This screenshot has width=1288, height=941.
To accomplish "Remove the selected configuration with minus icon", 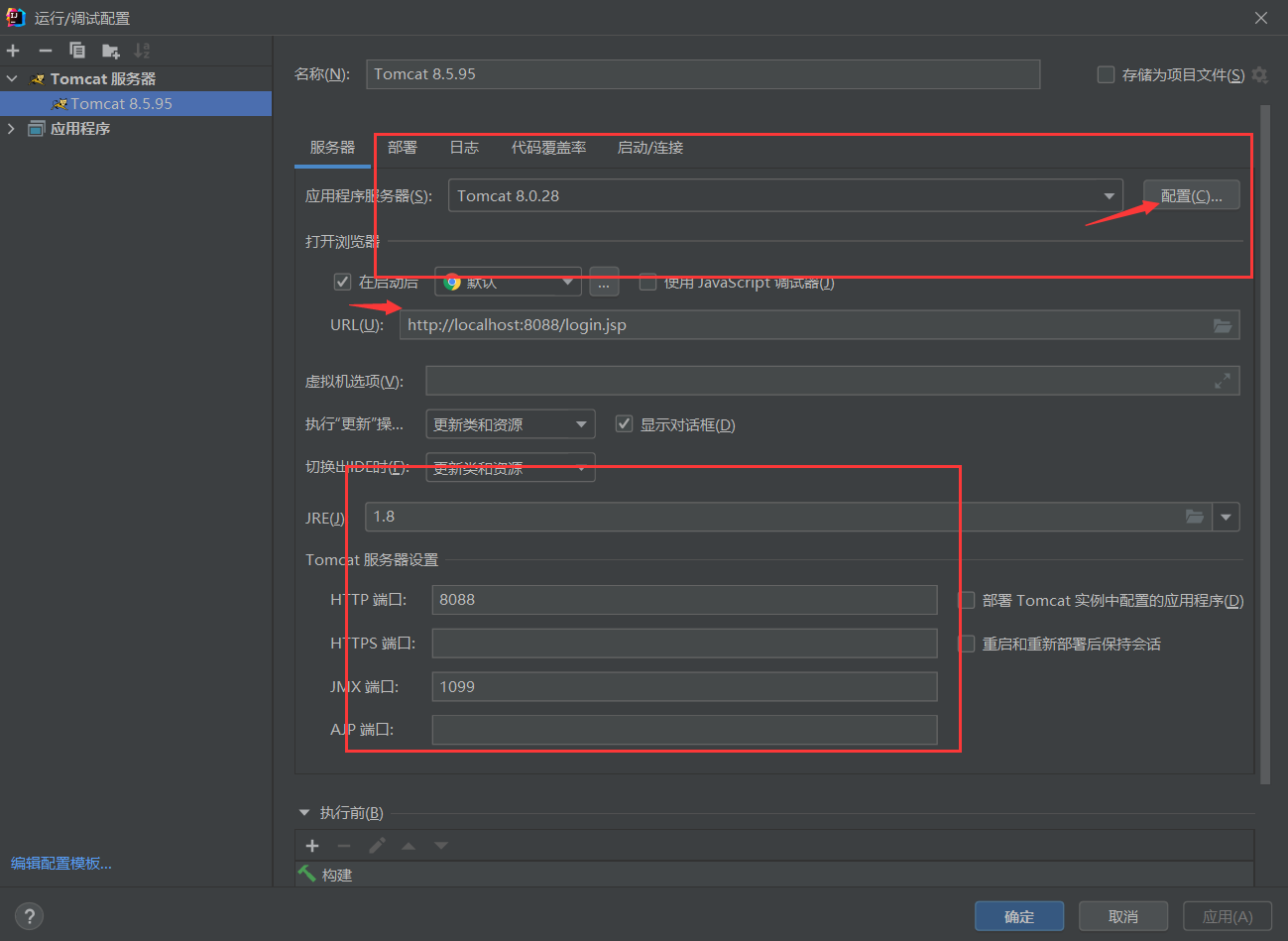I will (46, 51).
